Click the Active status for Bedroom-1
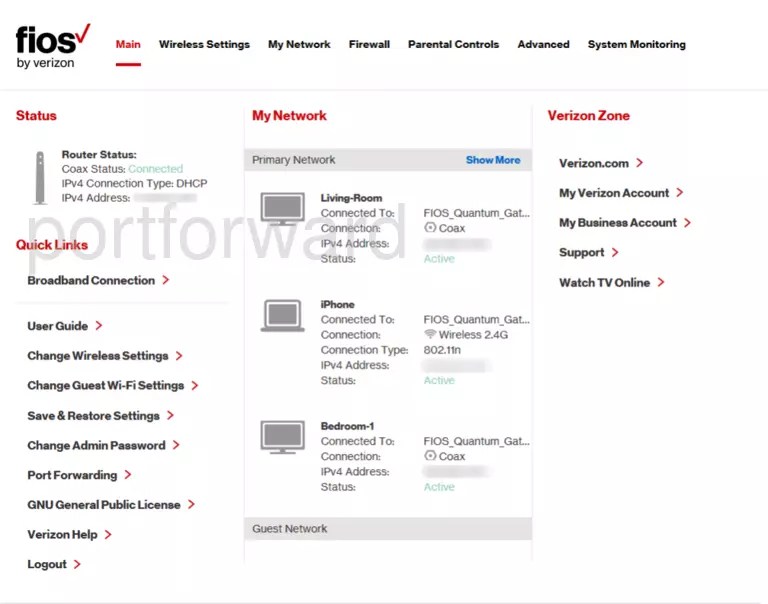Screen dimensions: 768x604 [x=439, y=487]
